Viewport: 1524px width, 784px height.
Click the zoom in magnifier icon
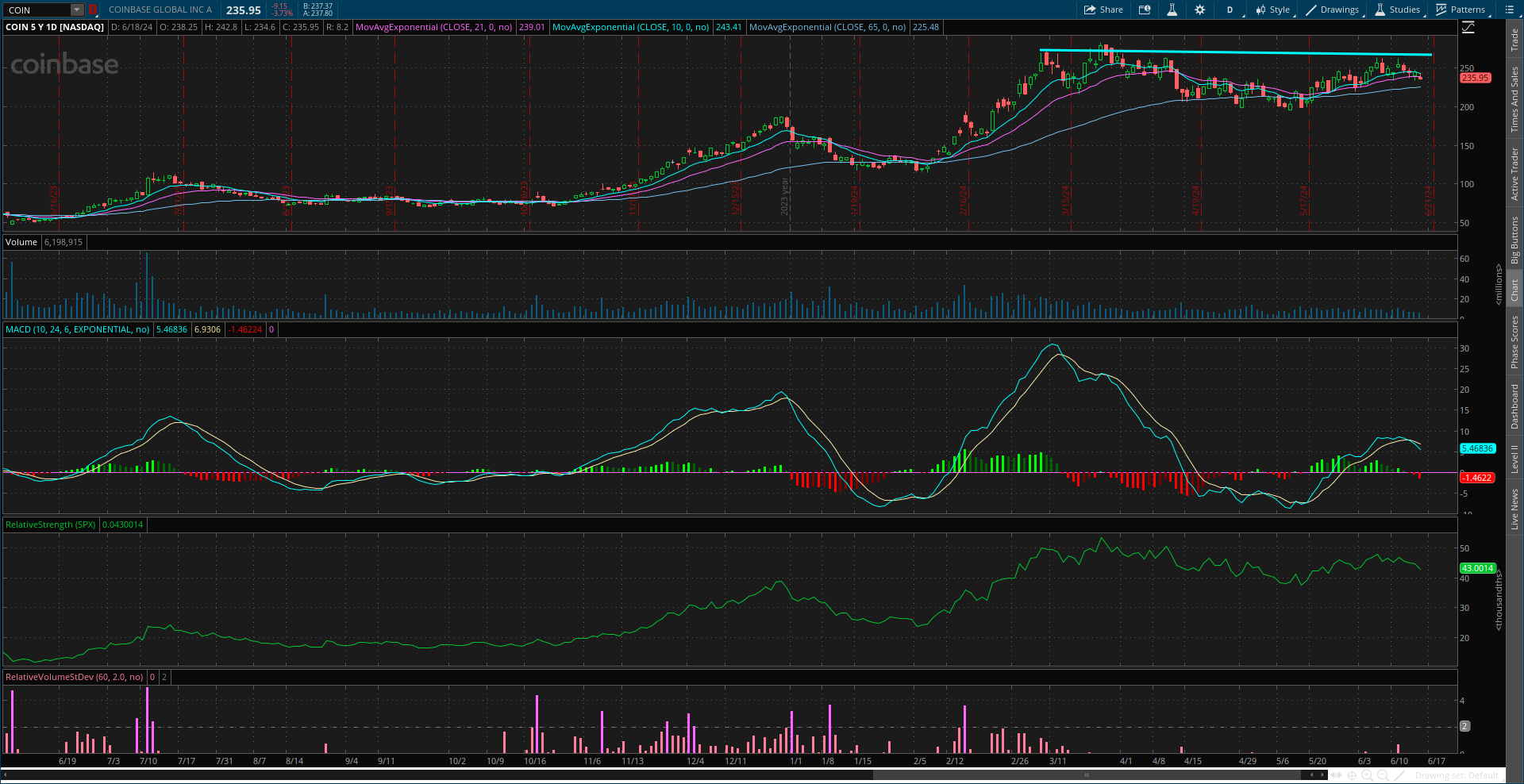coord(1368,775)
